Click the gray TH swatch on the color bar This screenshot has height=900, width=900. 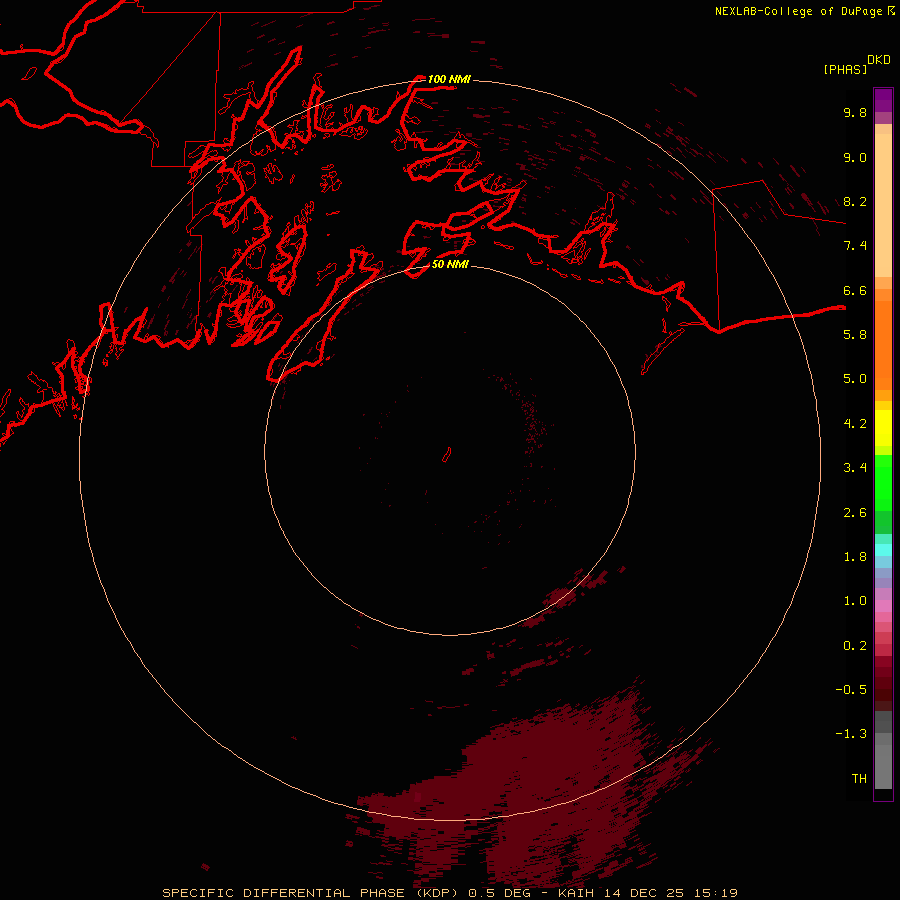pyautogui.click(x=883, y=766)
